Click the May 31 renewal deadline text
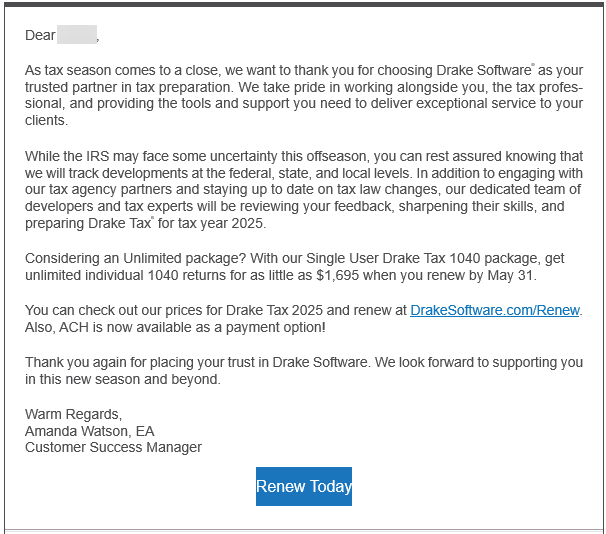This screenshot has width=606, height=534. coord(511,276)
